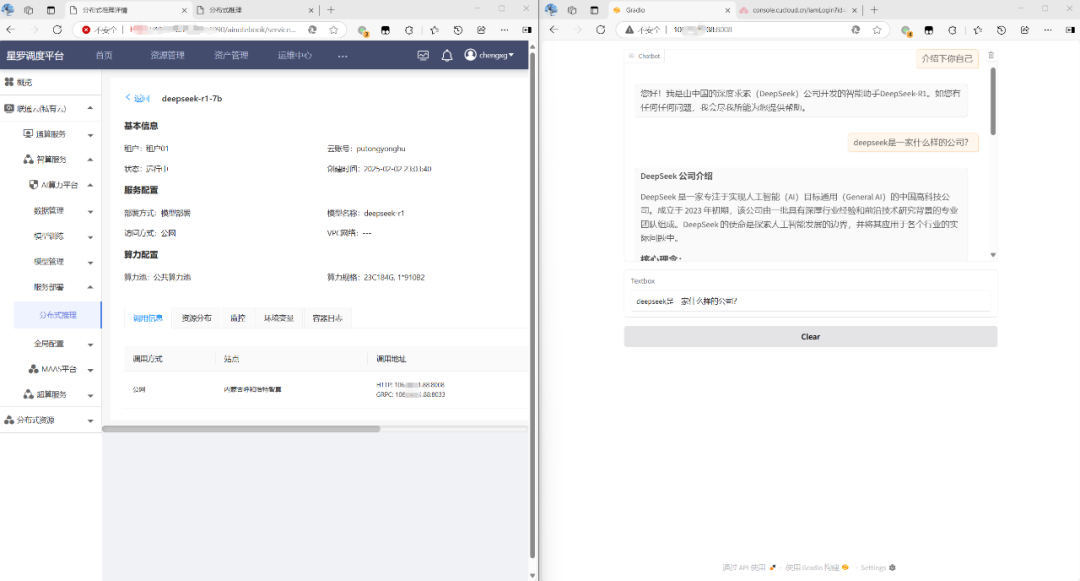The width and height of the screenshot is (1080, 581).
Task: Collapse the 智算服务 sidebar group
Action: click(51, 159)
